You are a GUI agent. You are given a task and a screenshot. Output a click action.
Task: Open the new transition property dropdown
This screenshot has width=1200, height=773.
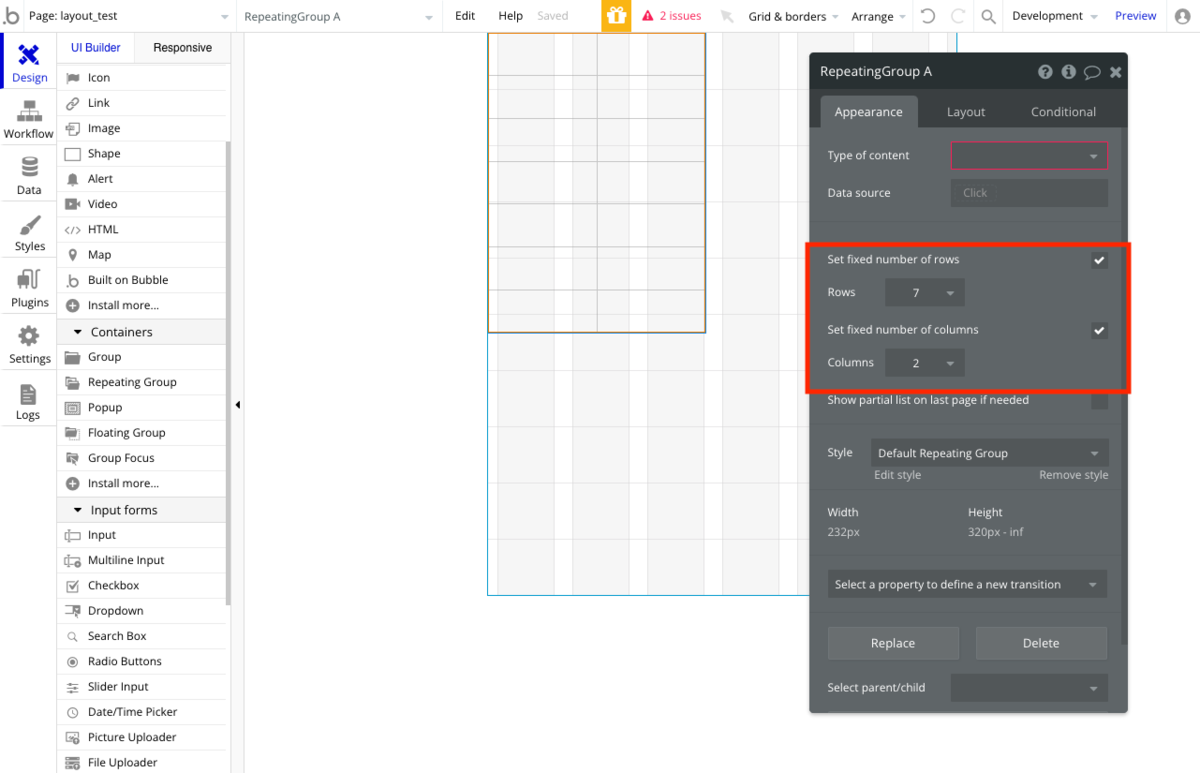pyautogui.click(x=967, y=584)
